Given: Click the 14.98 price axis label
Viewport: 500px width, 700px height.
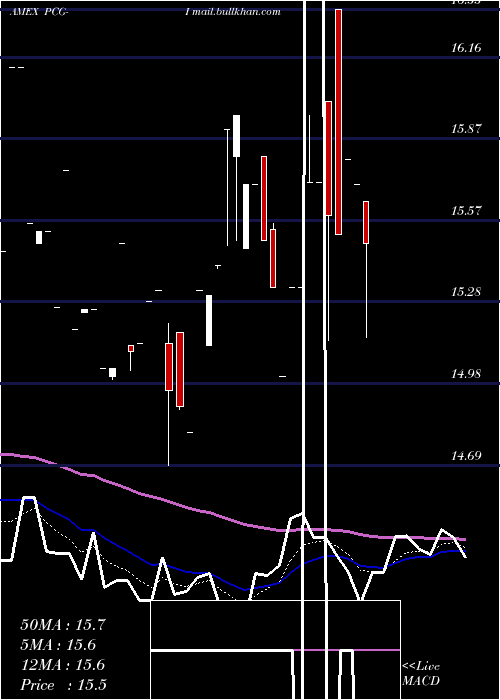Looking at the screenshot, I should coord(466,374).
